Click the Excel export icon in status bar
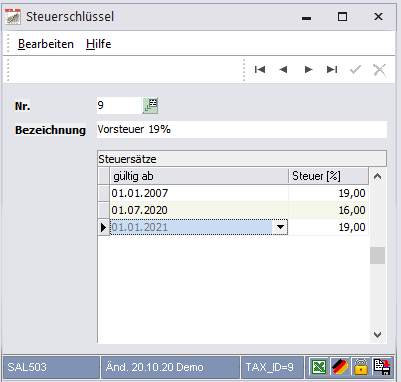Viewport: 401px width, 382px height. [x=319, y=367]
